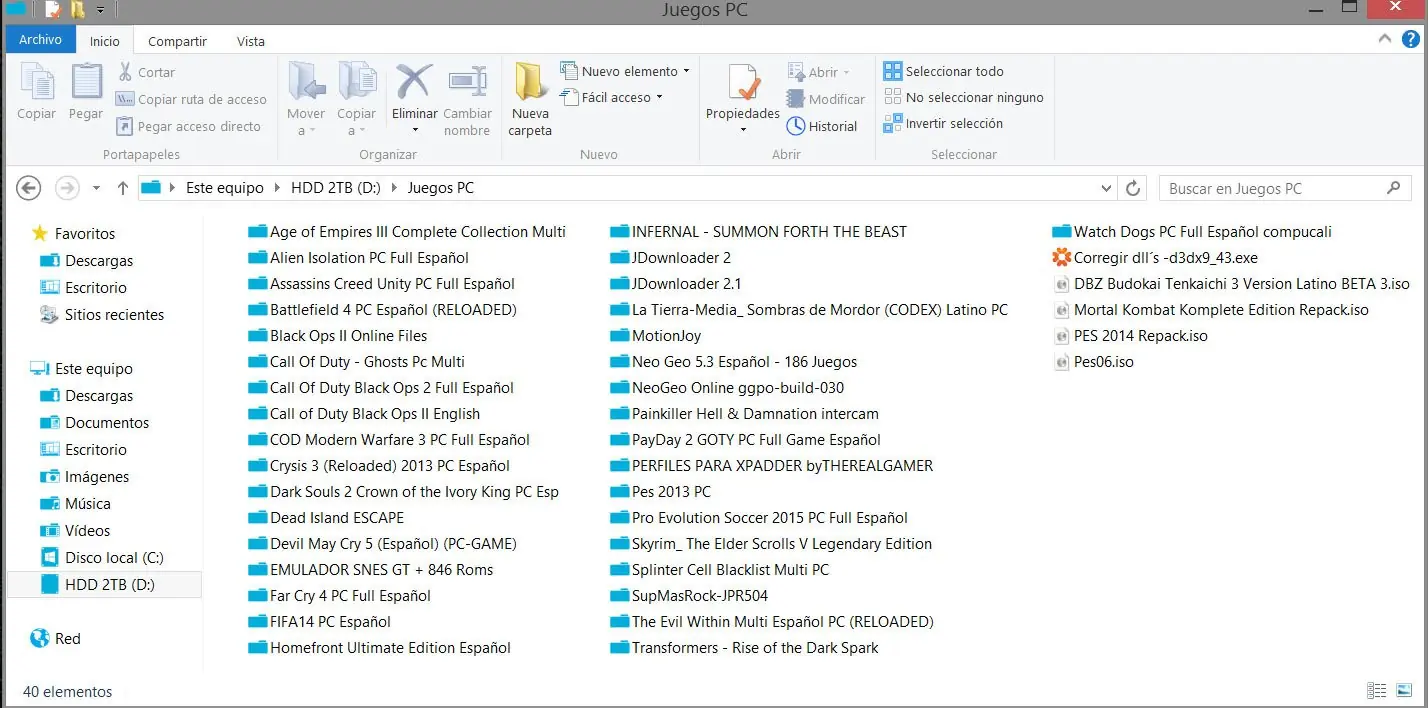Select Skyrim_ The Elder Scrolls V folder
1428x708 pixels.
771,543
